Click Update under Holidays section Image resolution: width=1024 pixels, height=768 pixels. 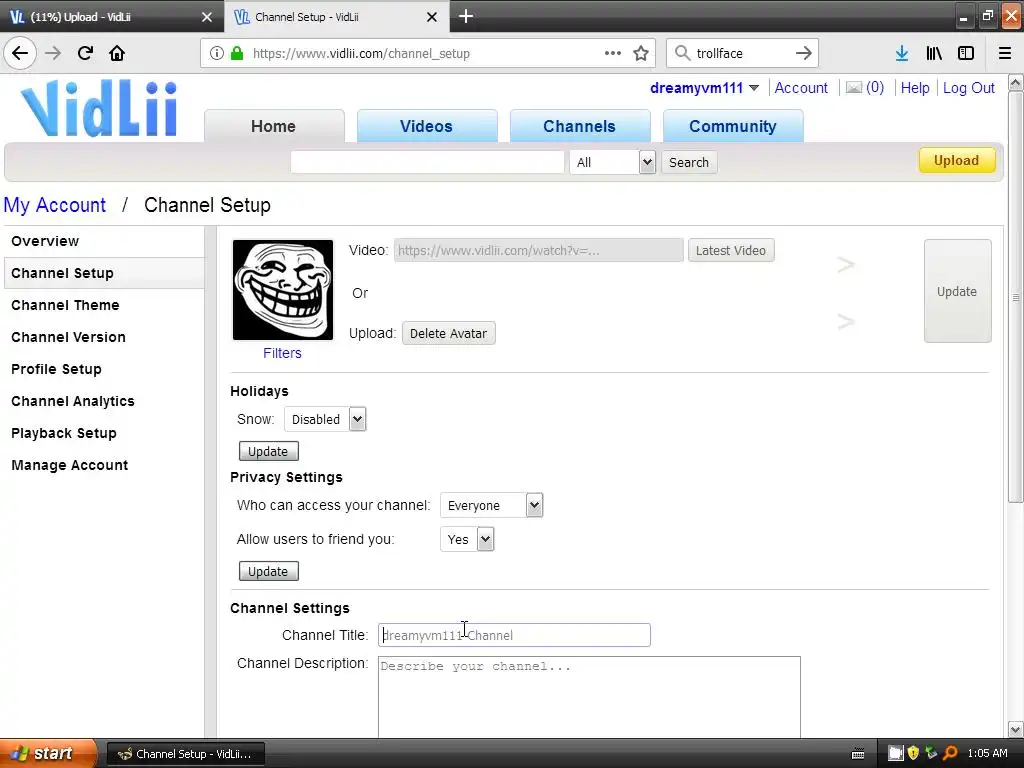pos(268,451)
